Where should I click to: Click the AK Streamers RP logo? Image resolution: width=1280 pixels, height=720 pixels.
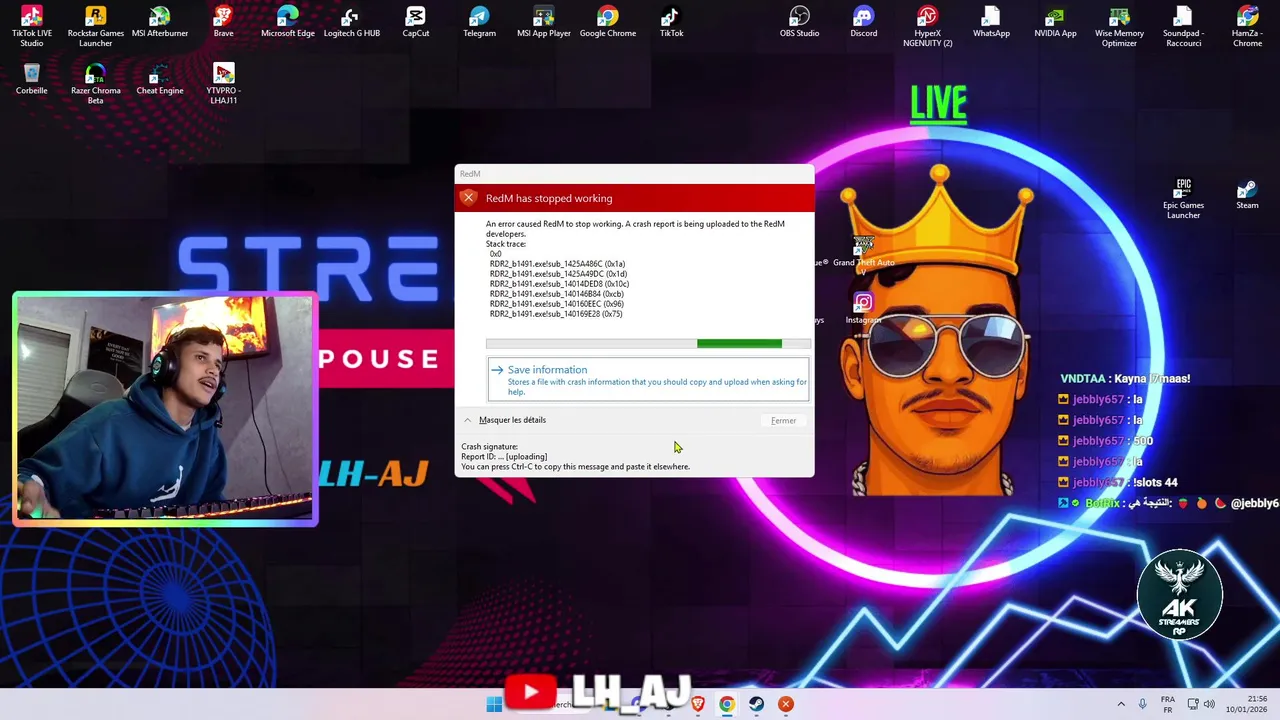[x=1180, y=594]
